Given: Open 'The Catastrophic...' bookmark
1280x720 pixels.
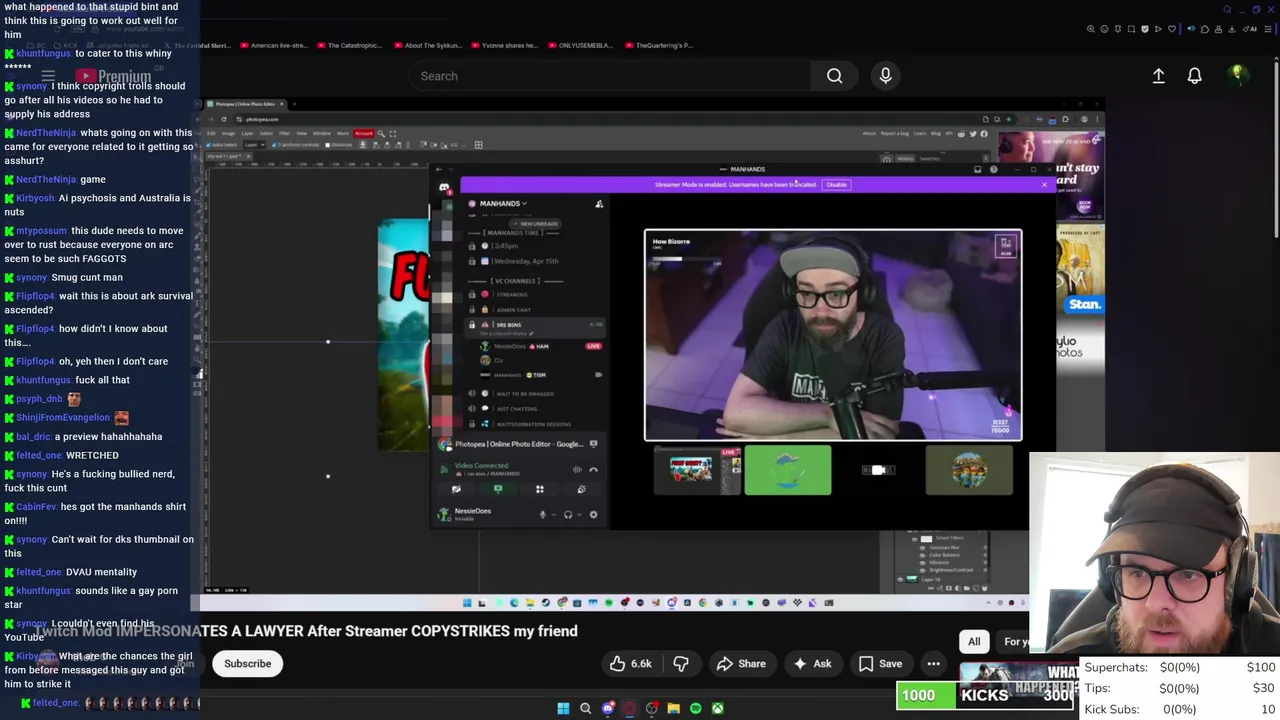Looking at the screenshot, I should pos(349,45).
